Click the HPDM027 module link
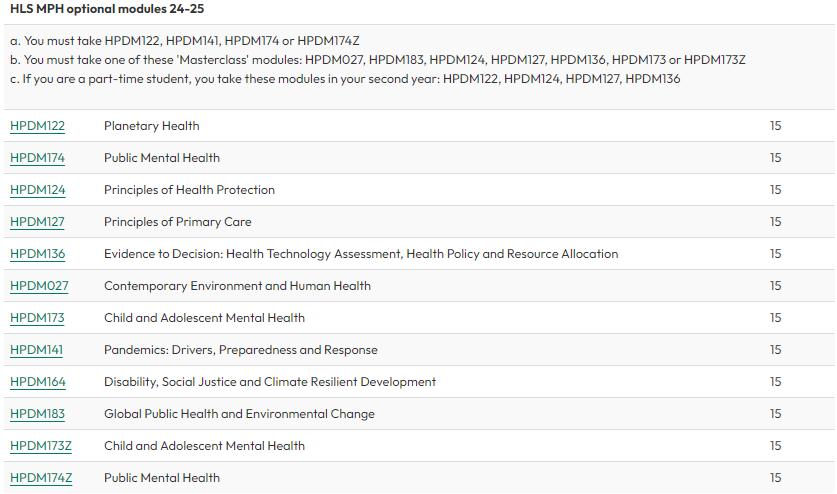The image size is (837, 494). pyautogui.click(x=39, y=286)
